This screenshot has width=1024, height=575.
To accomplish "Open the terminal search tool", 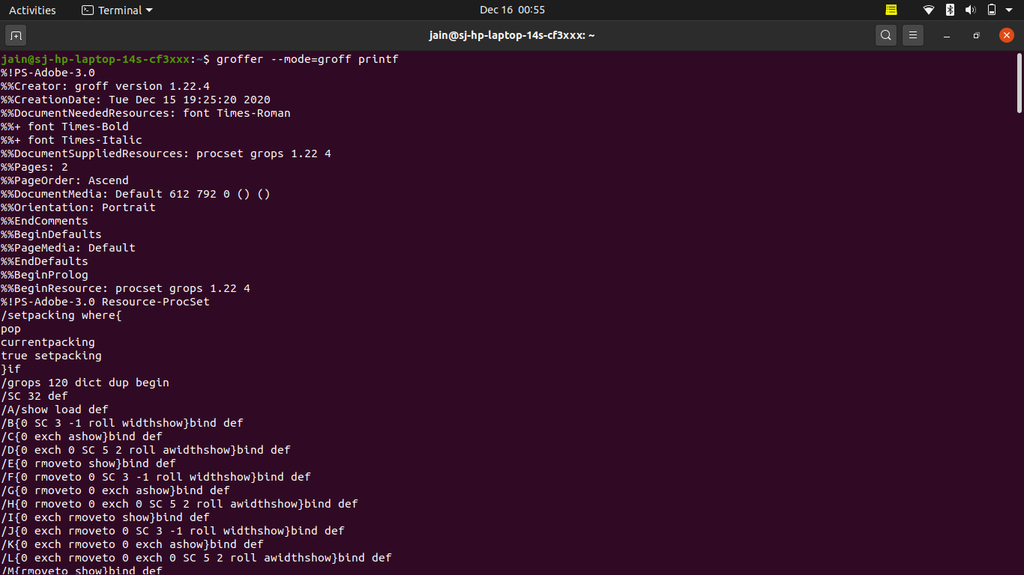I will tap(886, 35).
